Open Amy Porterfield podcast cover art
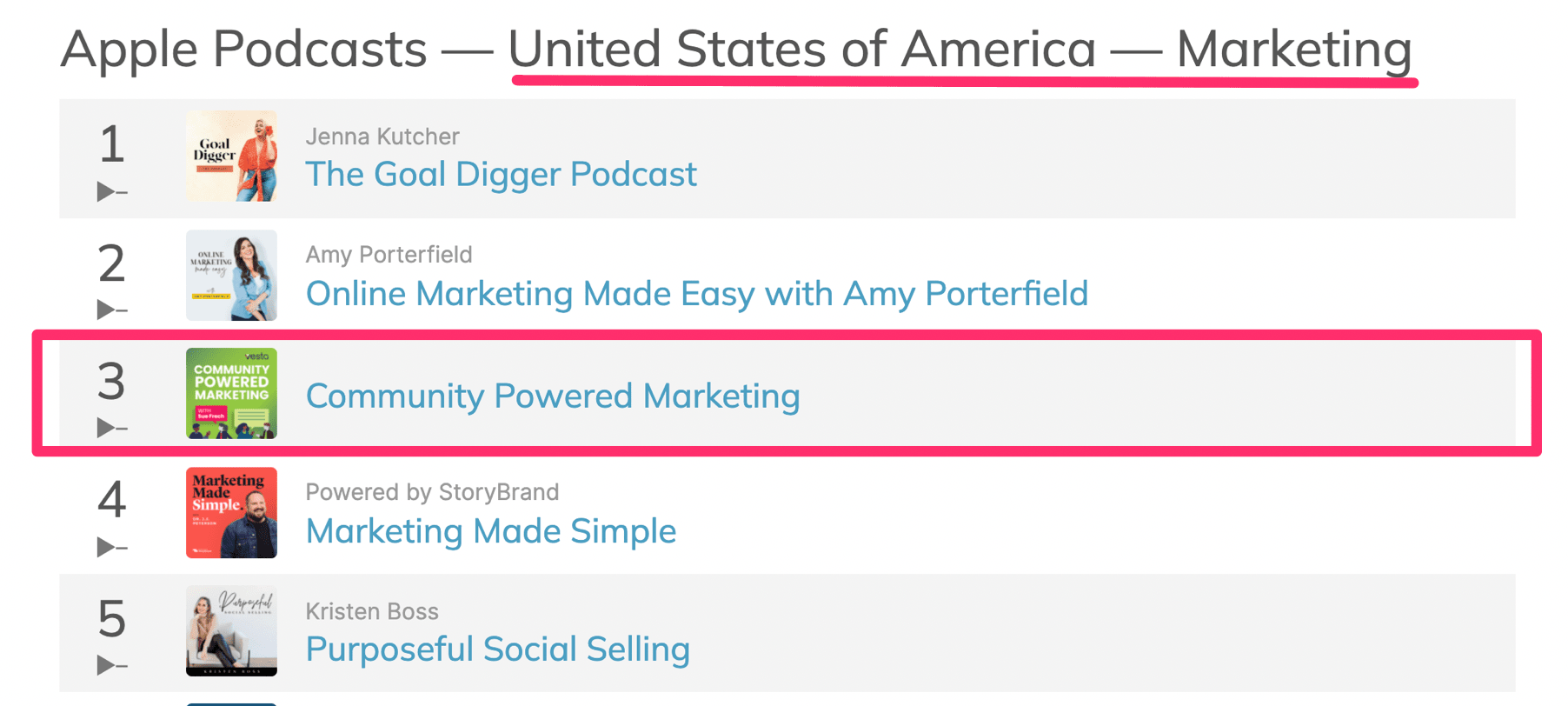Image resolution: width=1568 pixels, height=706 pixels. coord(231,276)
